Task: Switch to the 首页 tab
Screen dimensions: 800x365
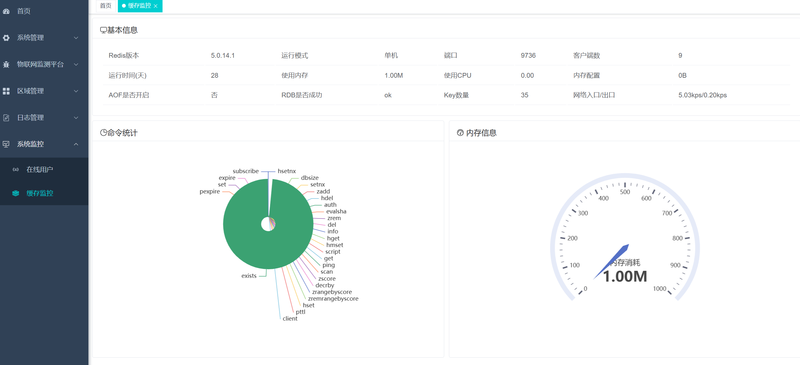Action: click(x=106, y=6)
